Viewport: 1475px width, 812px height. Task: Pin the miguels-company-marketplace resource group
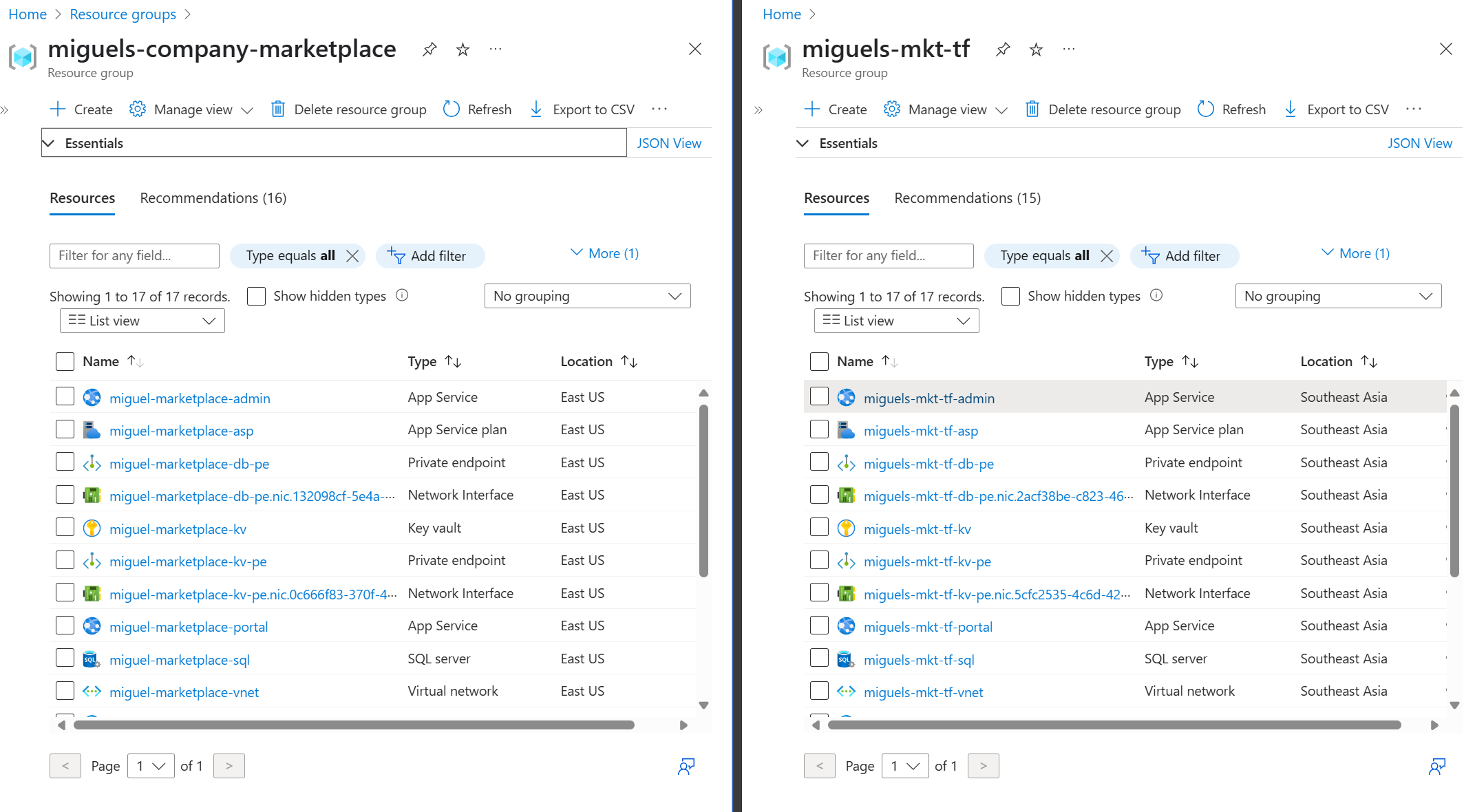click(429, 50)
